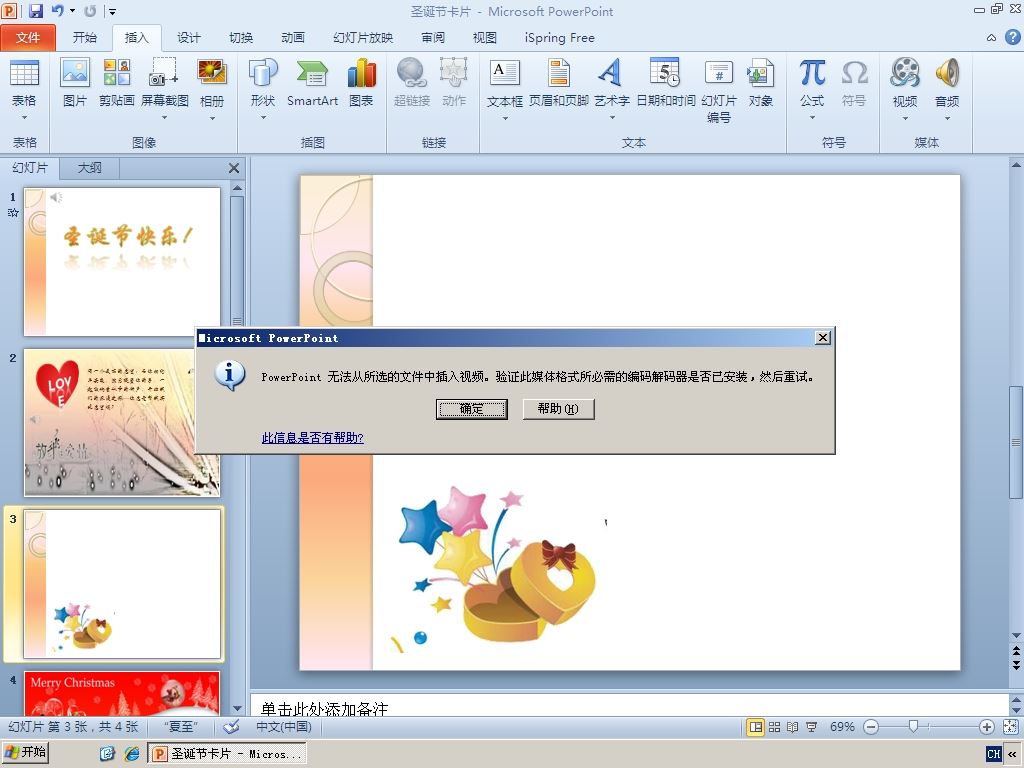Switch to the 幻灯片放映 tab
This screenshot has width=1024, height=768.
coord(363,38)
